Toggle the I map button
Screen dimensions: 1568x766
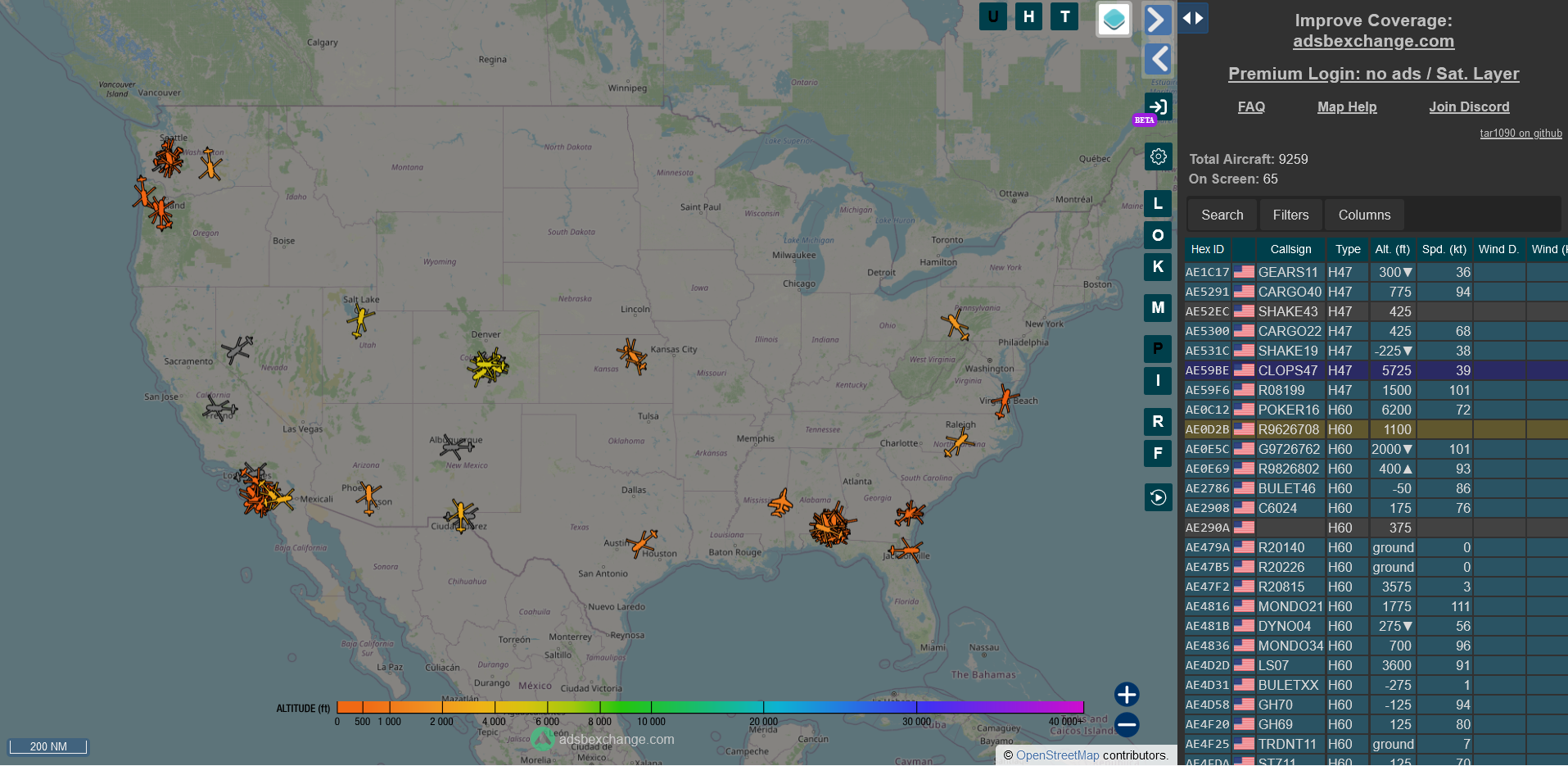click(1158, 380)
